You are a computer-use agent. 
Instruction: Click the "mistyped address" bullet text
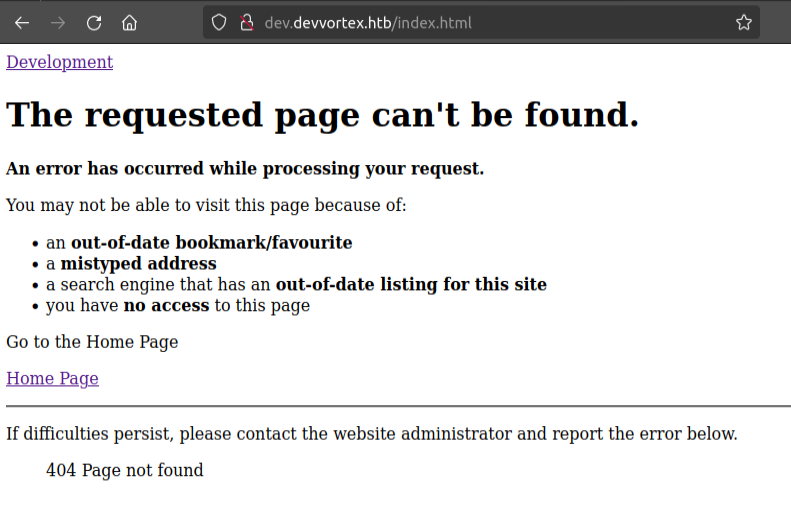138,264
